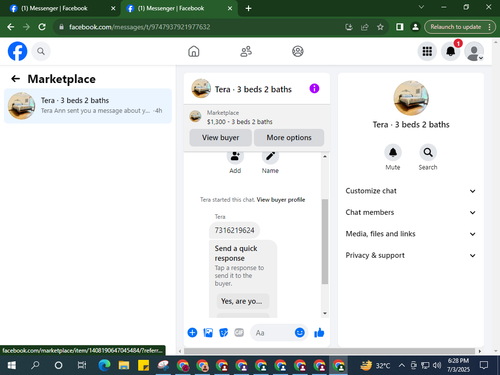The width and height of the screenshot is (500, 375).
Task: Open more actions plus icon in composer
Action: [192, 332]
